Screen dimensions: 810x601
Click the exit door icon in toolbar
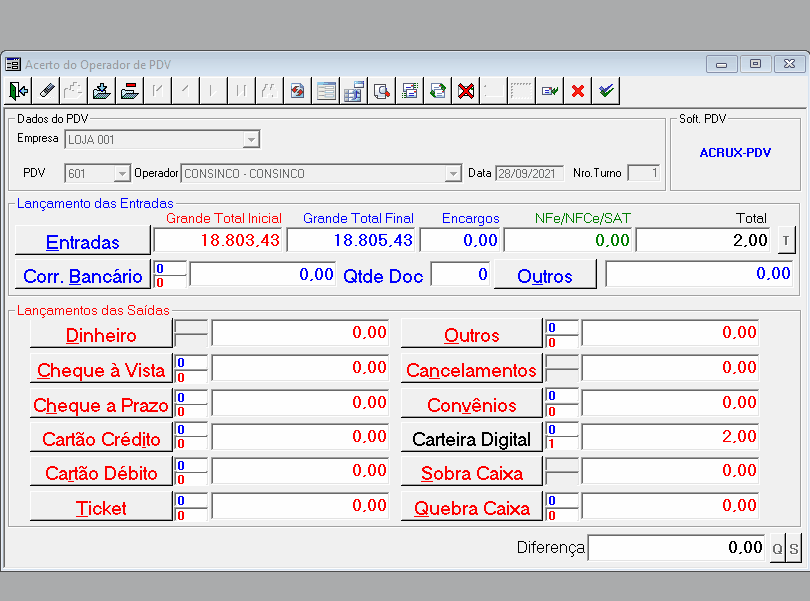pyautogui.click(x=18, y=91)
